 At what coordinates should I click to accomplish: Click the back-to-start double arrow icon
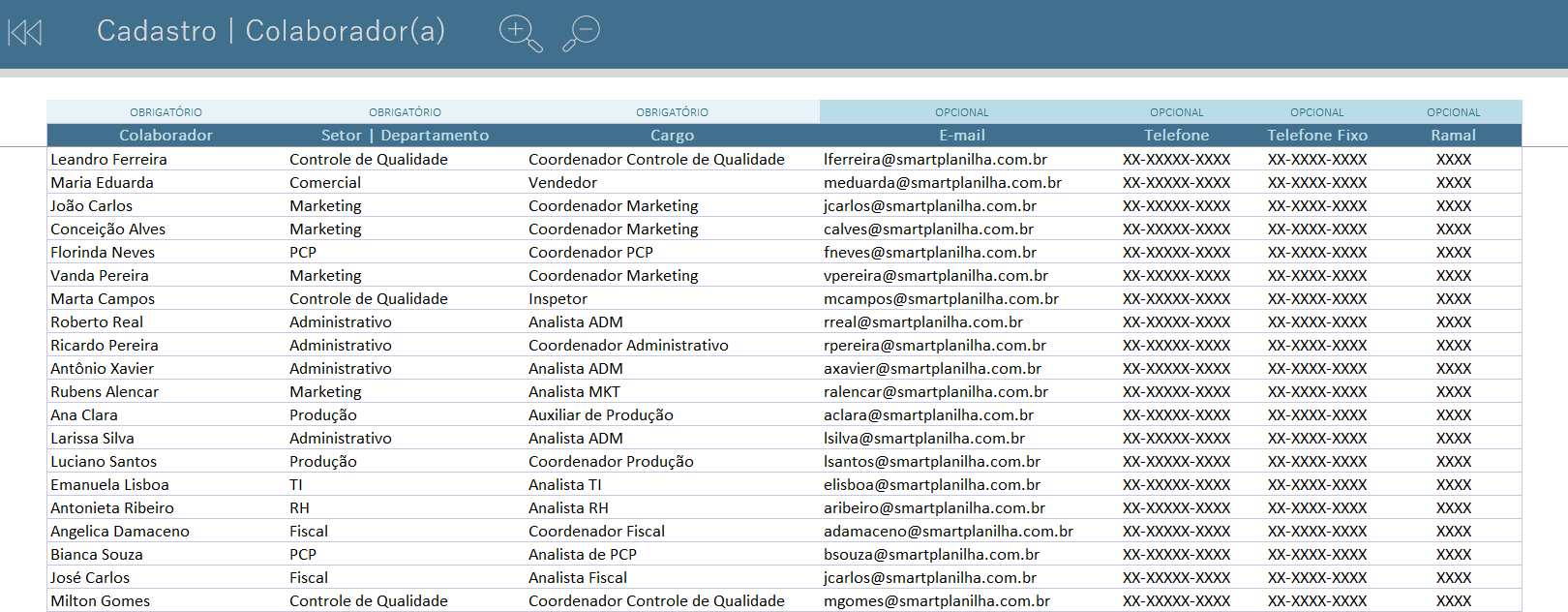[x=25, y=33]
